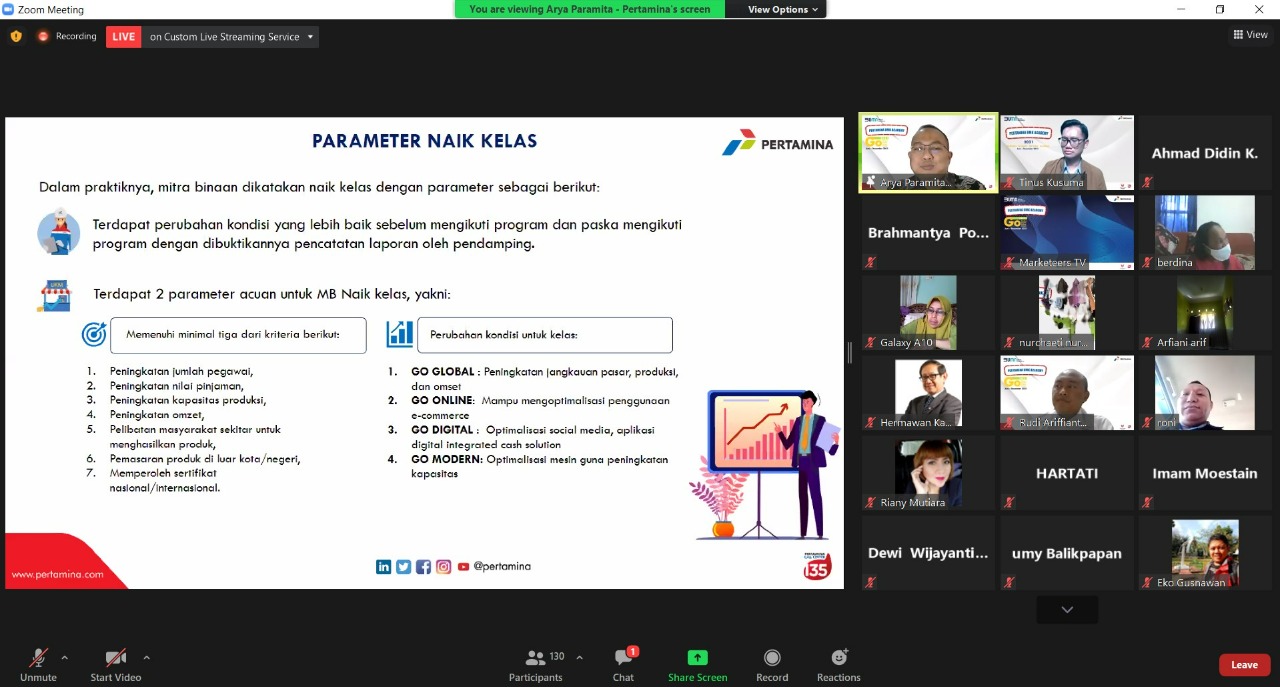Click the www.pertamina.com link on the slide

pyautogui.click(x=57, y=574)
